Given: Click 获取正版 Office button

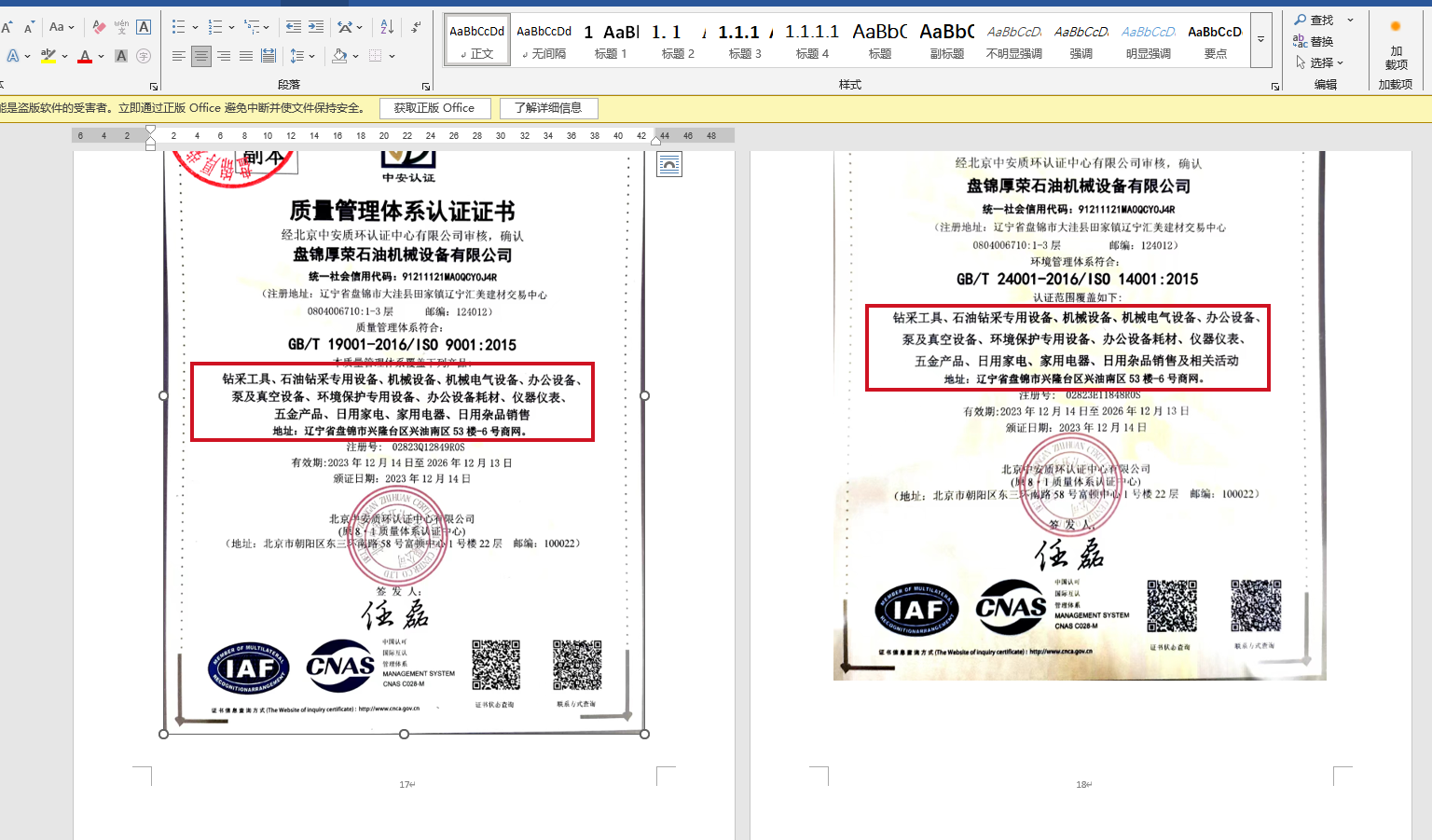Looking at the screenshot, I should click(x=434, y=108).
